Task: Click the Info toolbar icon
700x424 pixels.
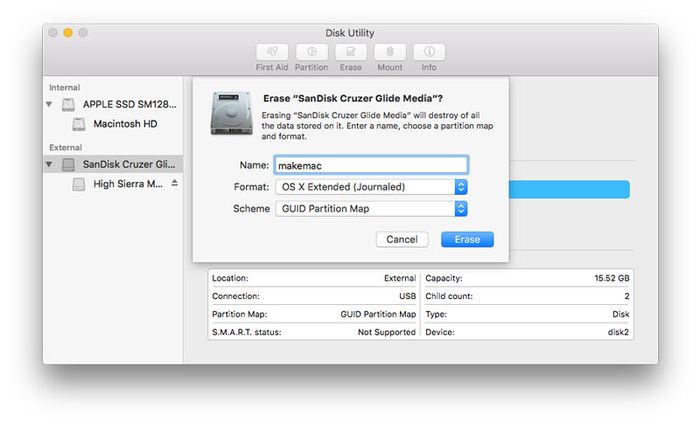Action: (x=429, y=52)
